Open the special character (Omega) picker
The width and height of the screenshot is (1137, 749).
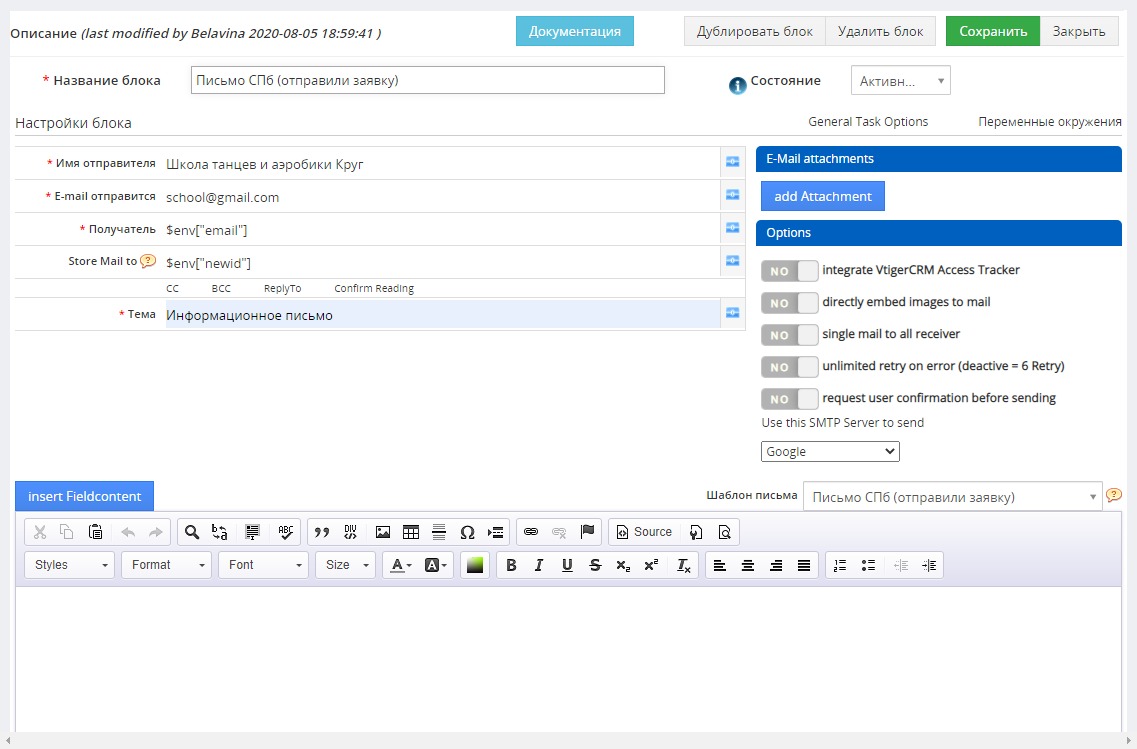coord(467,532)
